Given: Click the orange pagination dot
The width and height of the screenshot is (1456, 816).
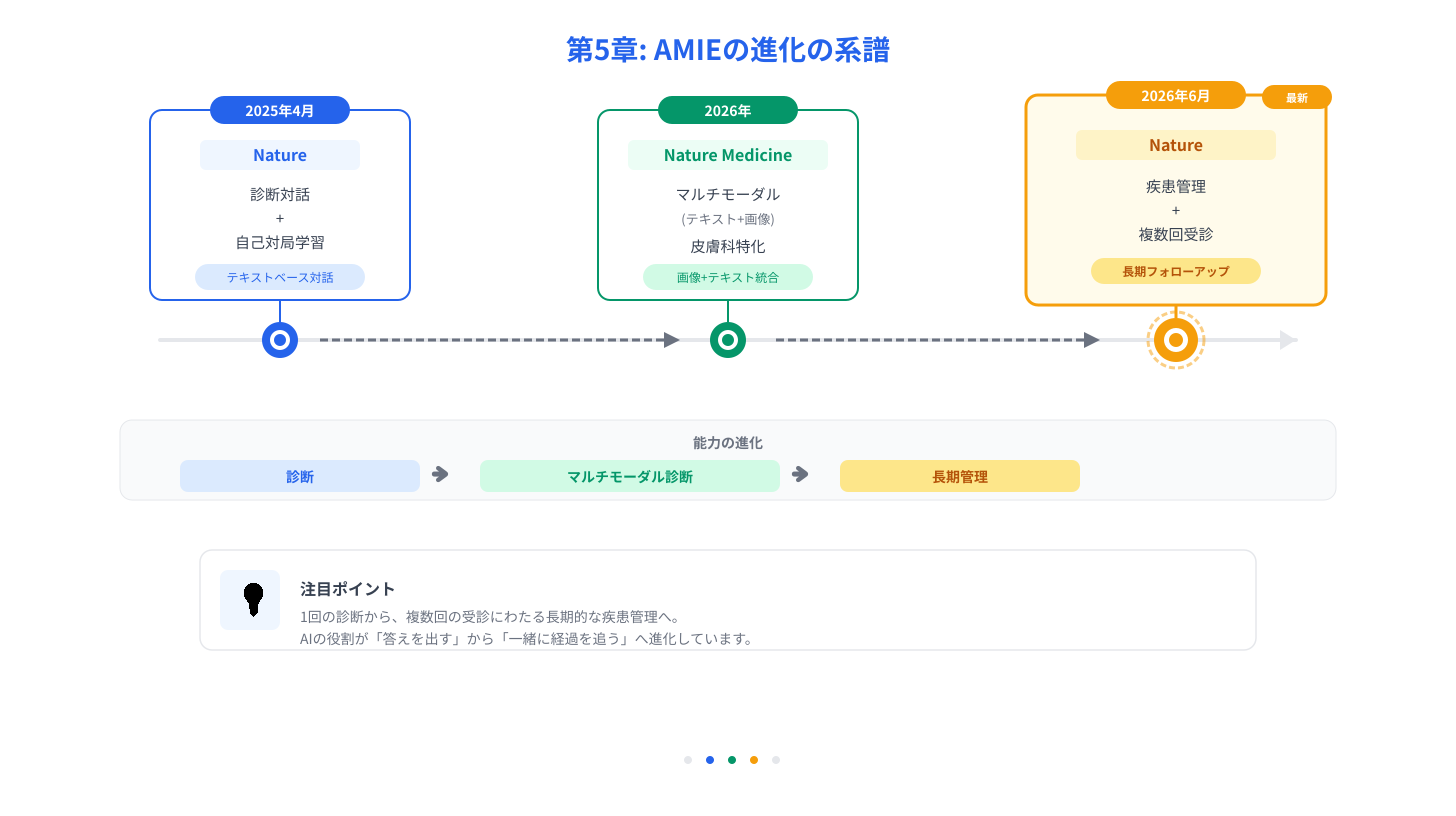Looking at the screenshot, I should (754, 760).
